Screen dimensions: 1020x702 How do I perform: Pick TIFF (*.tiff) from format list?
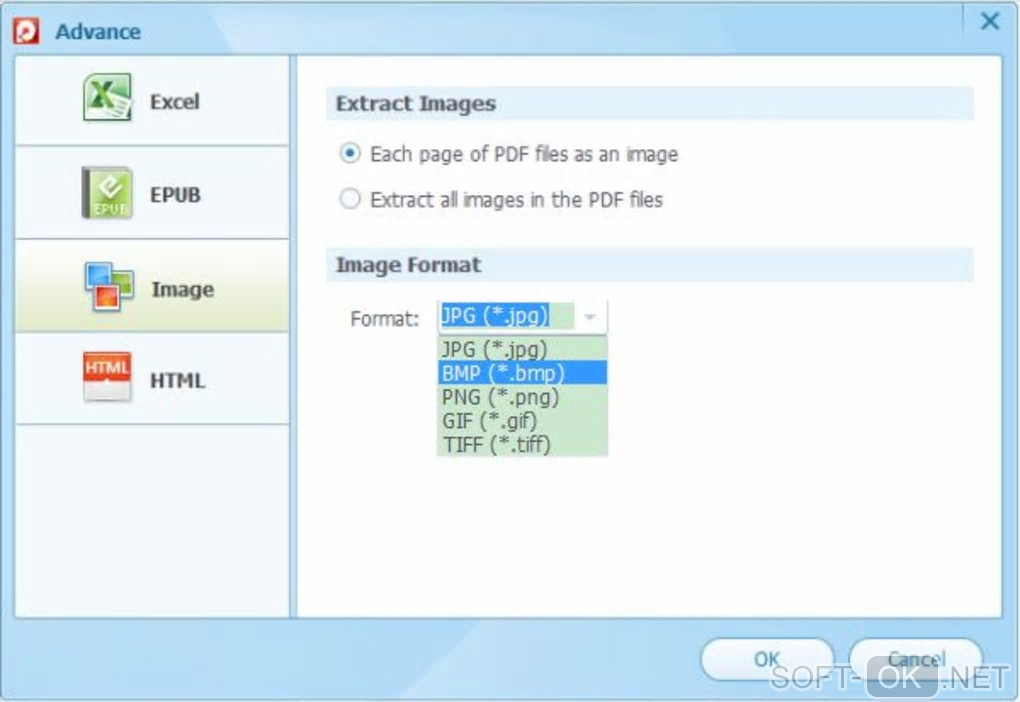tap(522, 445)
